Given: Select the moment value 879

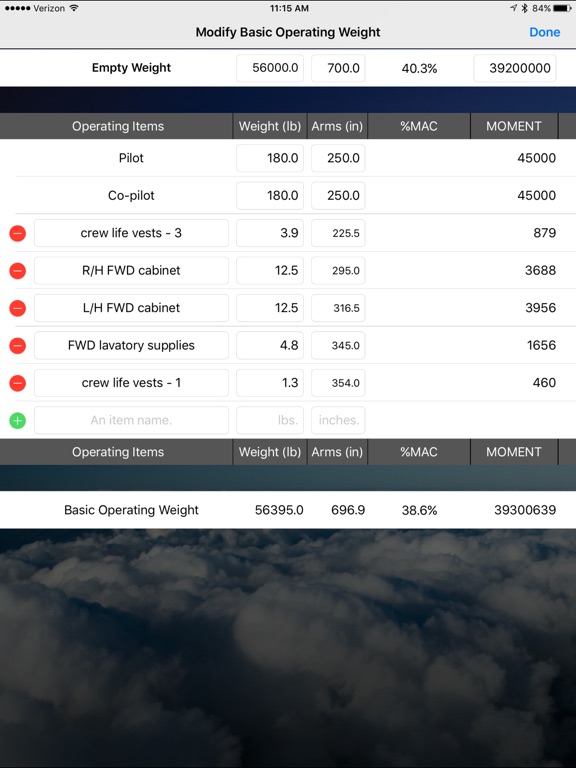Looking at the screenshot, I should click(545, 233).
